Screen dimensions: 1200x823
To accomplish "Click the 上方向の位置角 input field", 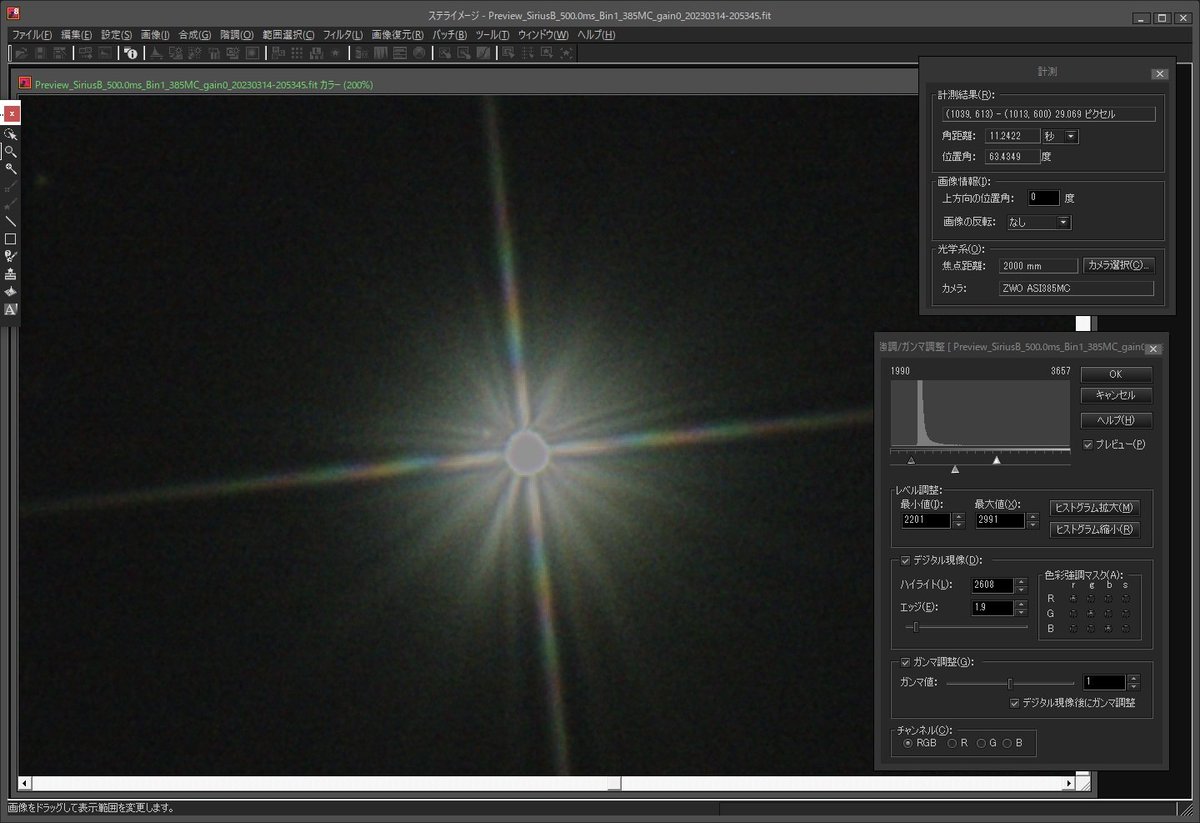I will [1043, 198].
